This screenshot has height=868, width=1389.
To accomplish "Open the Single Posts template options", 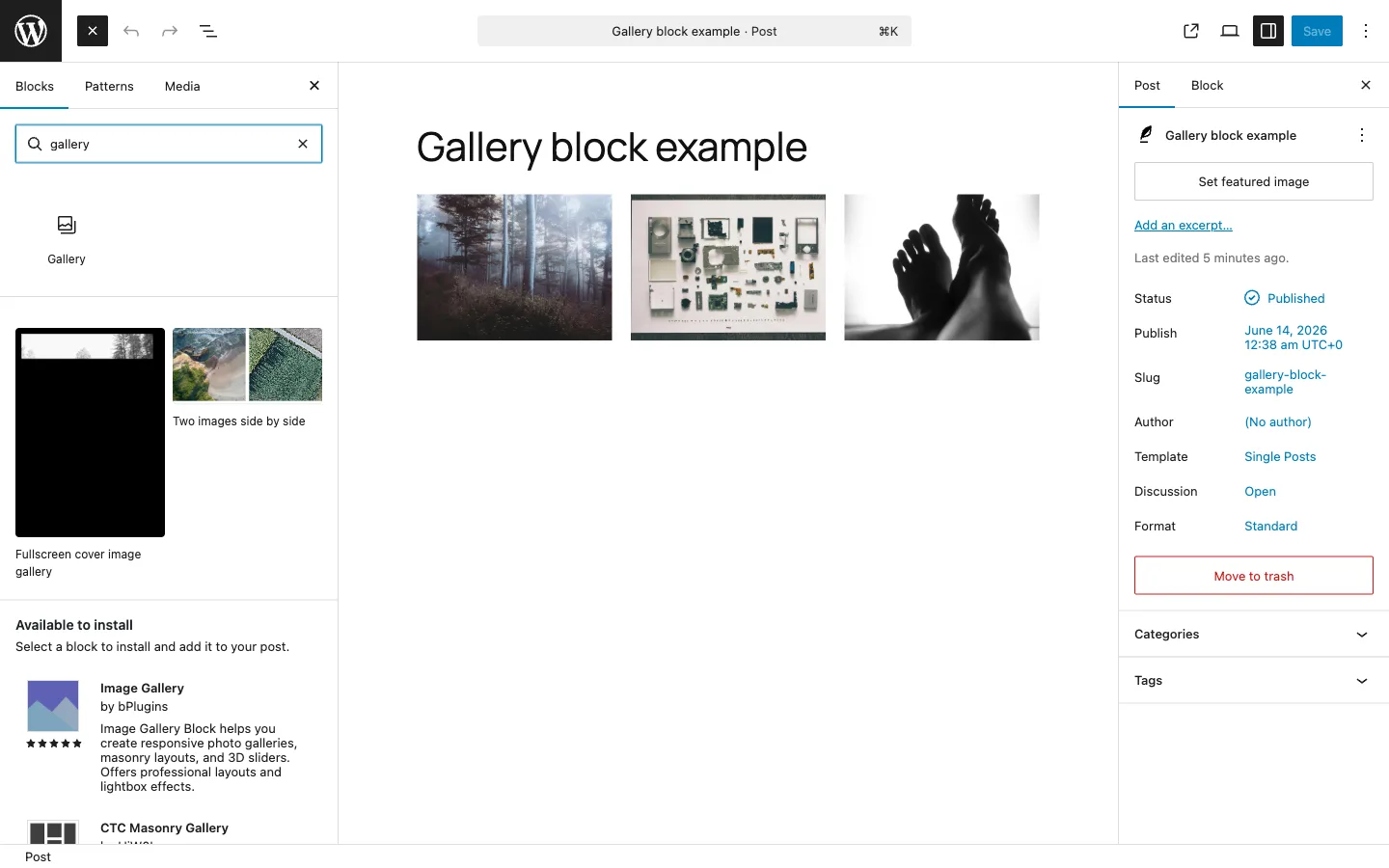I will click(x=1280, y=456).
